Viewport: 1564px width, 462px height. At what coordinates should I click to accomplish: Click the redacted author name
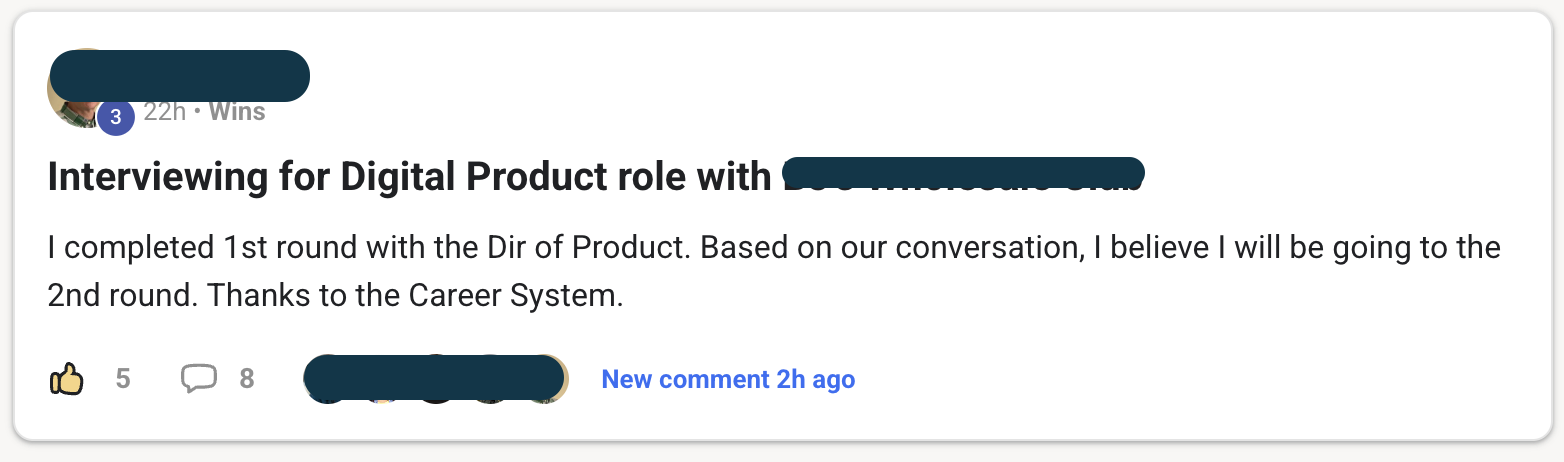click(180, 75)
